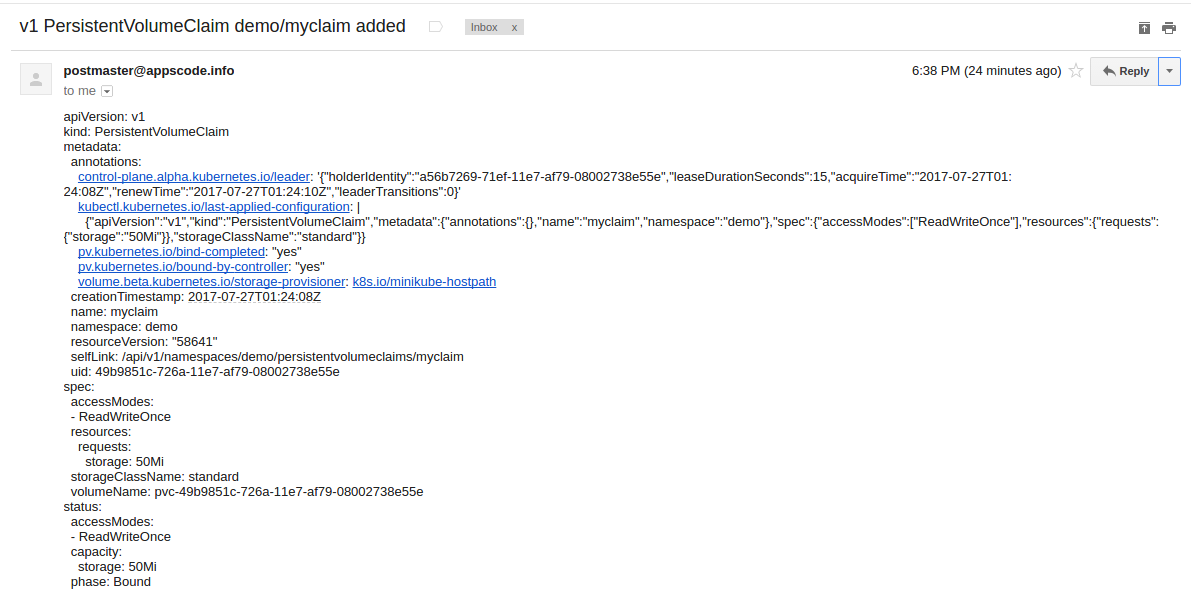This screenshot has width=1191, height=609.
Task: Open k8s.io/minikube-hostpath link
Action: tap(424, 282)
